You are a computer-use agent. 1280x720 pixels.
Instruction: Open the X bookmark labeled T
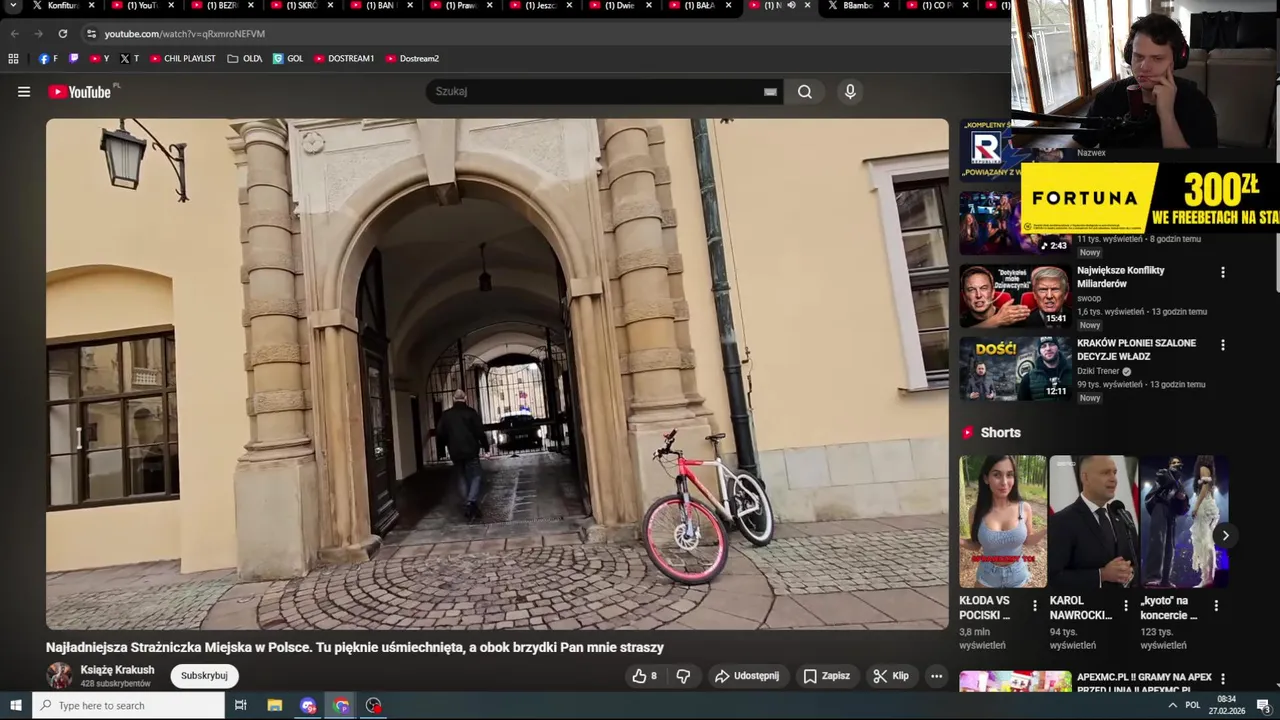coord(130,59)
